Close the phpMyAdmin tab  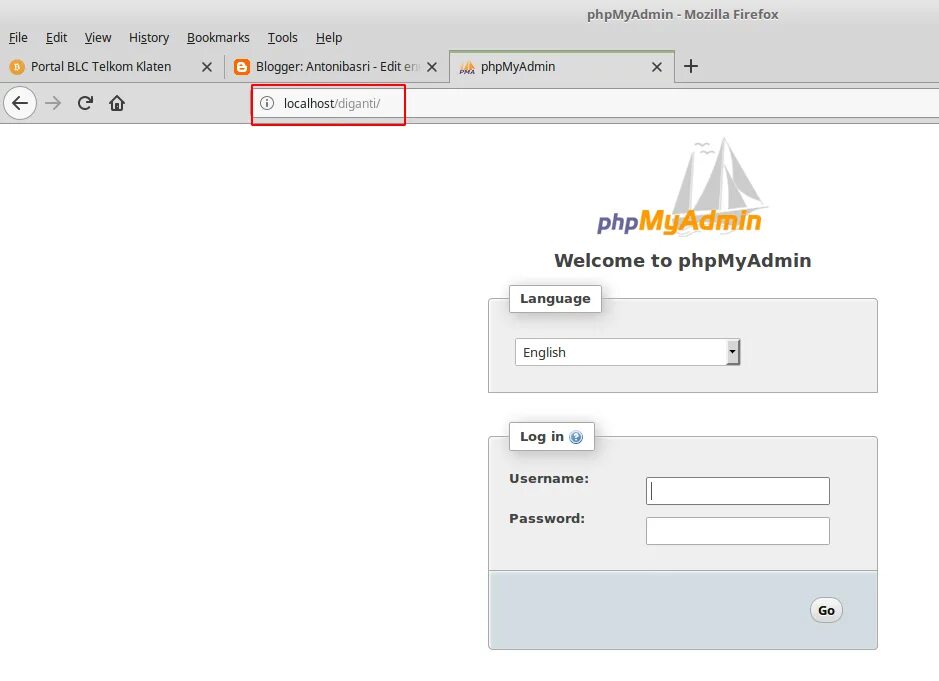point(657,66)
